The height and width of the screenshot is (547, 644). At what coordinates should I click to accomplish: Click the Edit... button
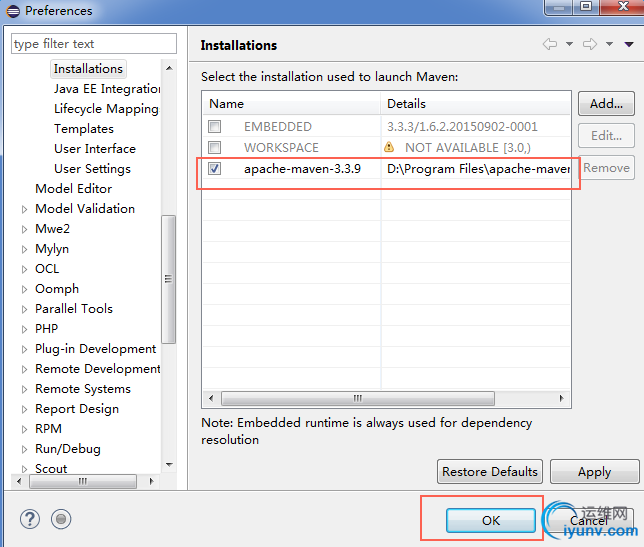coord(606,136)
